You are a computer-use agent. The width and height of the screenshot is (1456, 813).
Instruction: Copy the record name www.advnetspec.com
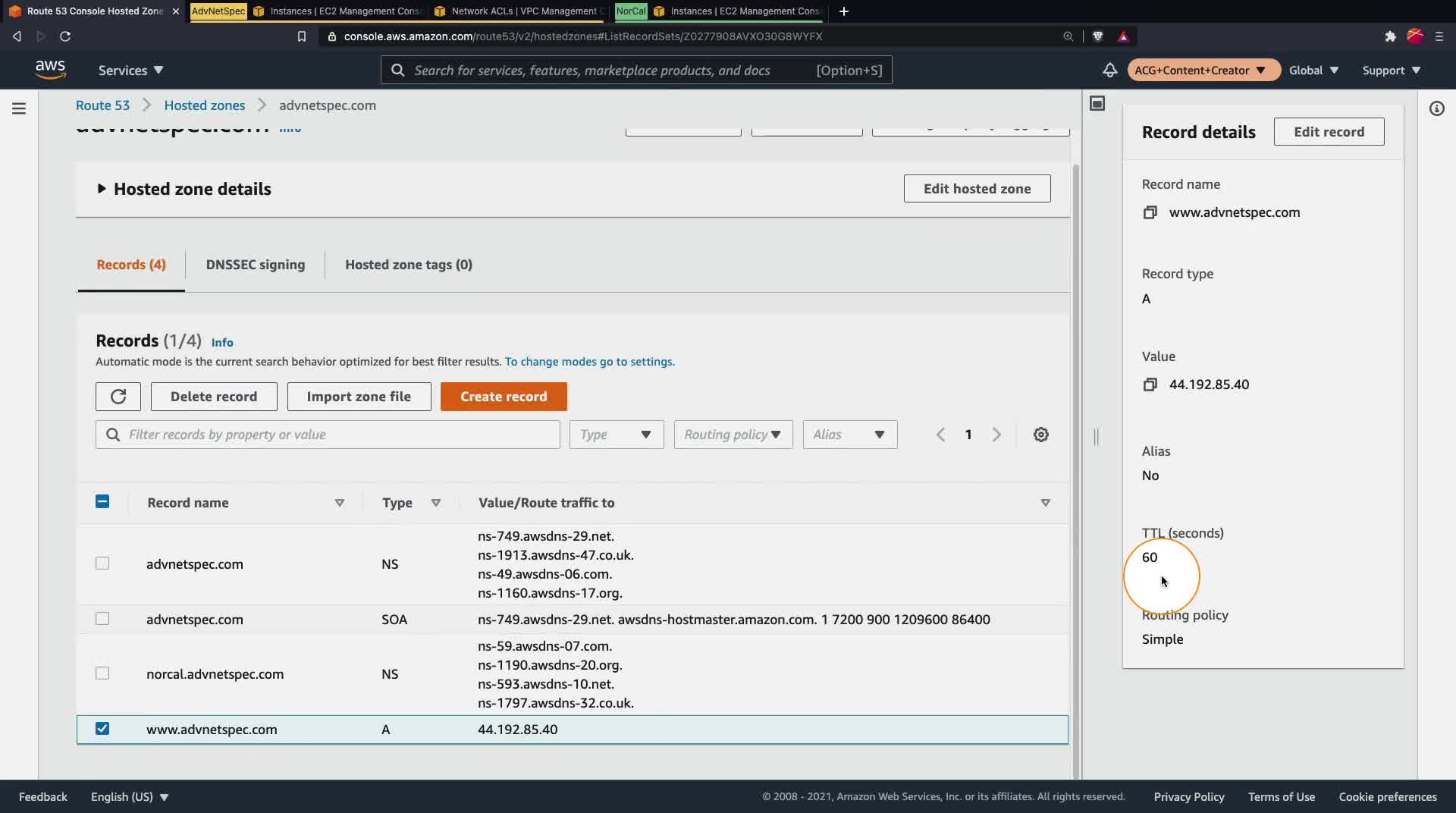(1150, 213)
